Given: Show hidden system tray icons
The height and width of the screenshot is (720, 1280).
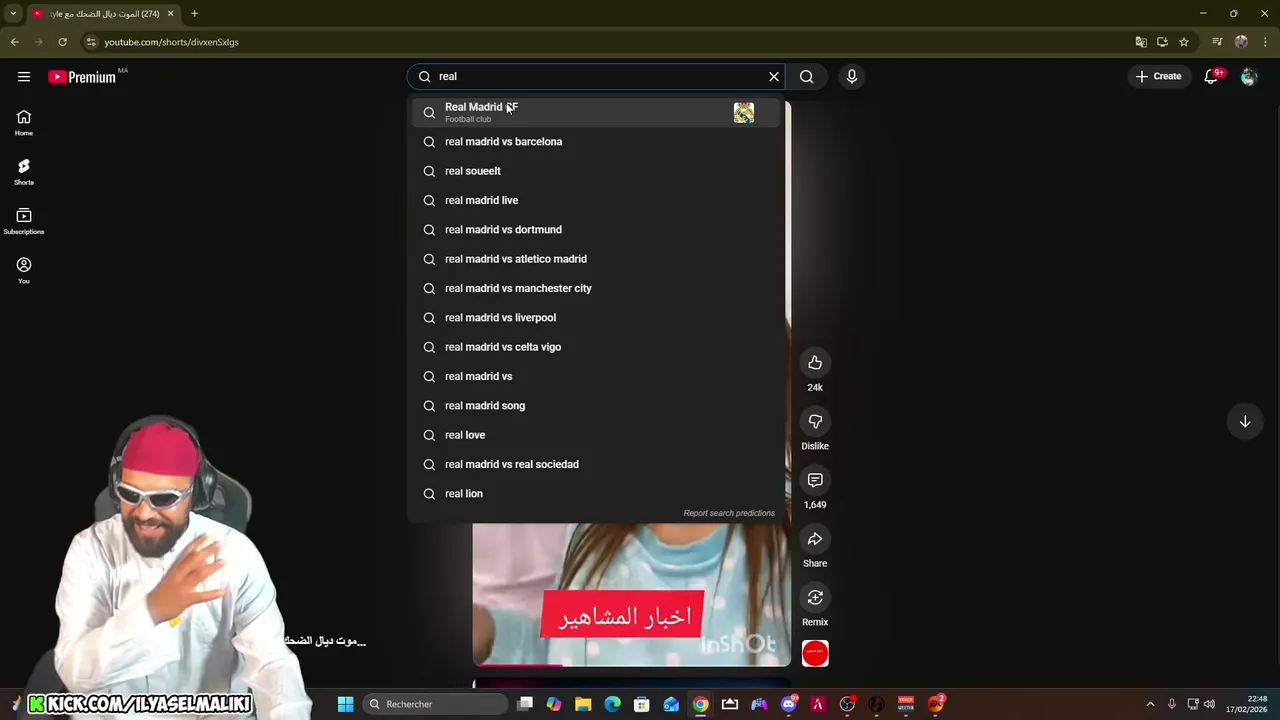Looking at the screenshot, I should [x=1150, y=704].
